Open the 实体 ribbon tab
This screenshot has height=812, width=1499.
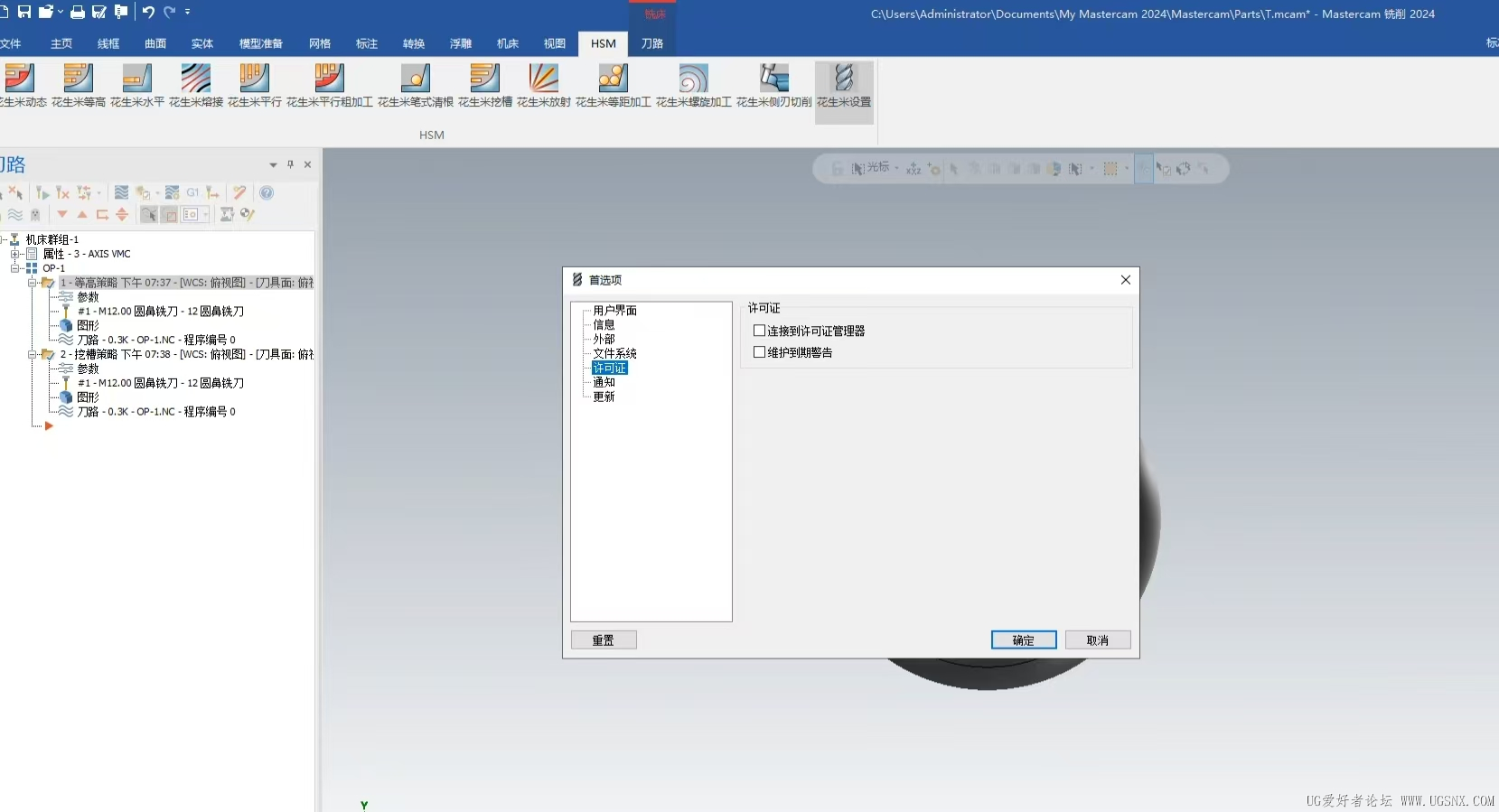(202, 43)
